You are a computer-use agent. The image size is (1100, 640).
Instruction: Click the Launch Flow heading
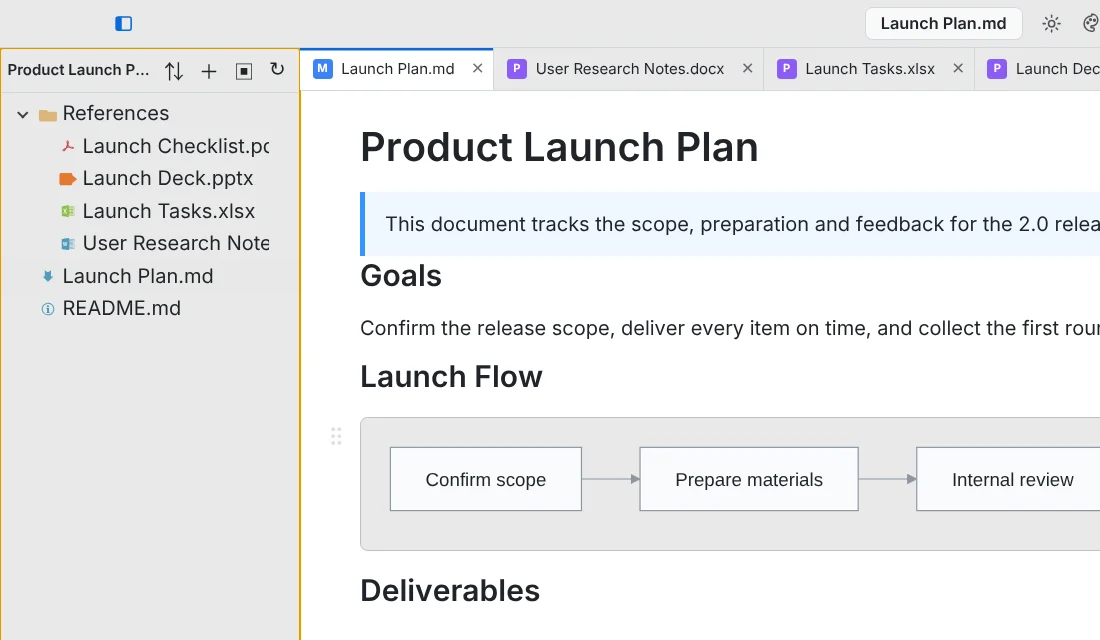[x=451, y=377]
